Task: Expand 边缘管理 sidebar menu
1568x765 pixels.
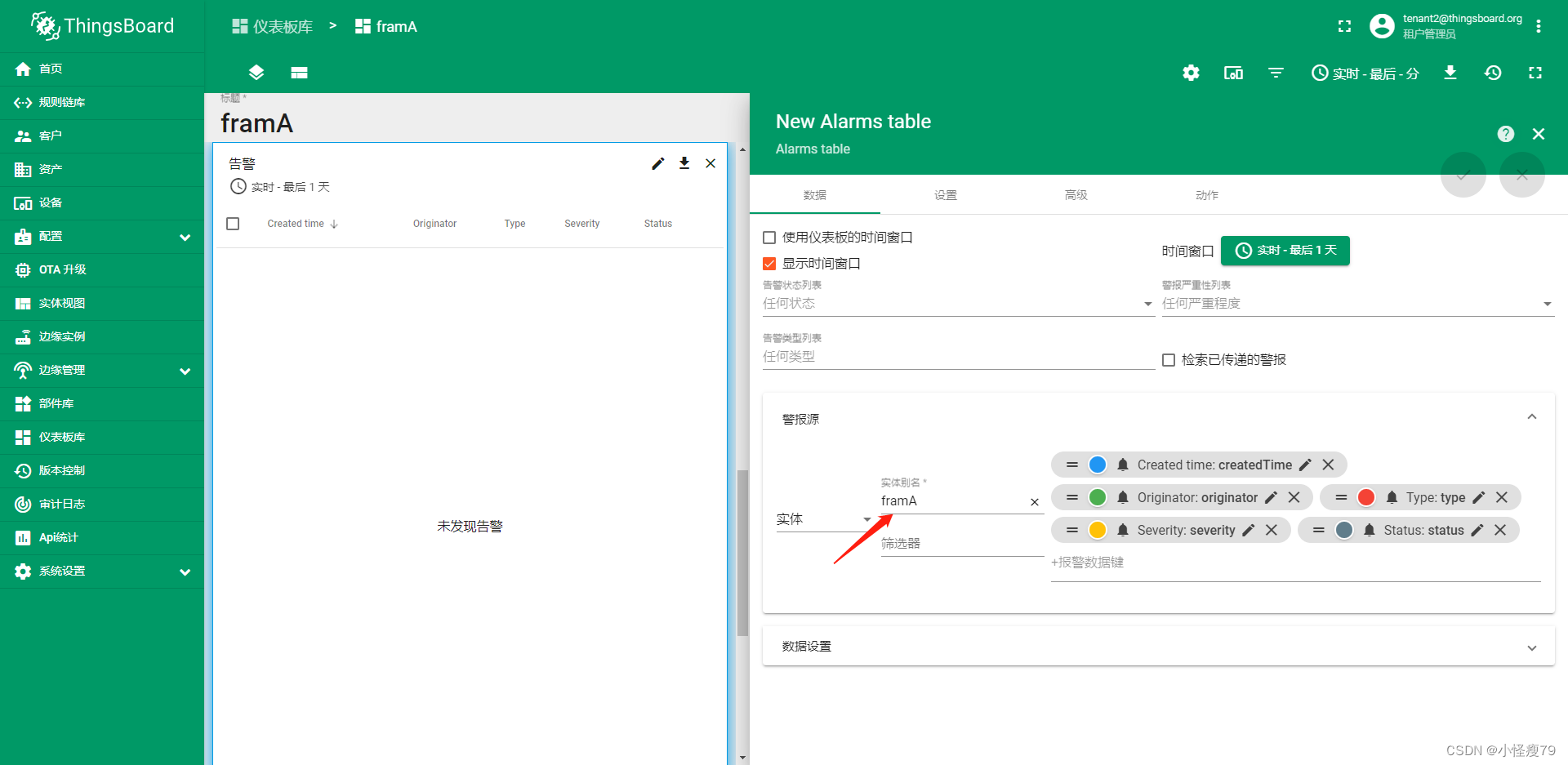Action: (102, 370)
